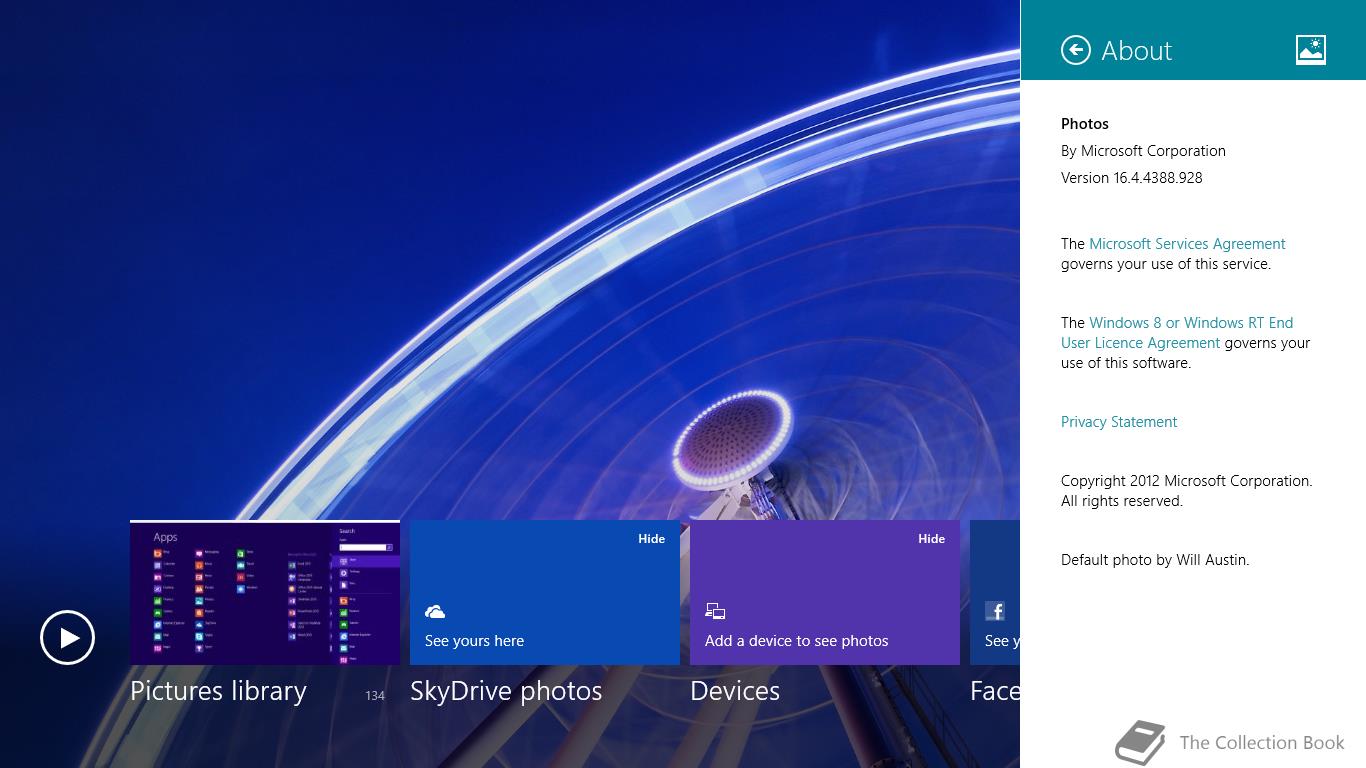Screen dimensions: 1366x768
Task: Select 'Add a device to see photos' tile
Action: [x=825, y=592]
